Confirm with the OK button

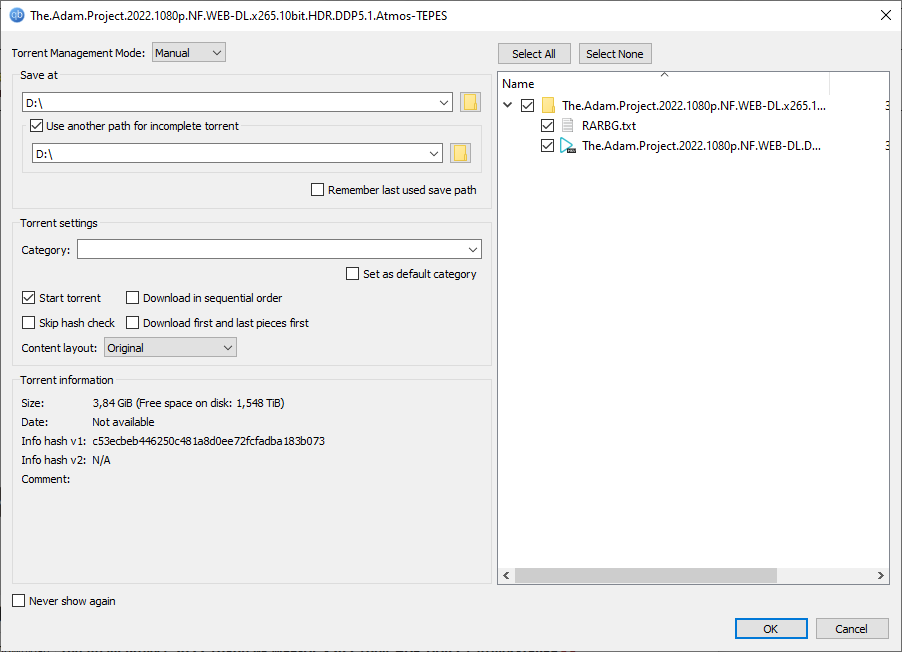771,628
